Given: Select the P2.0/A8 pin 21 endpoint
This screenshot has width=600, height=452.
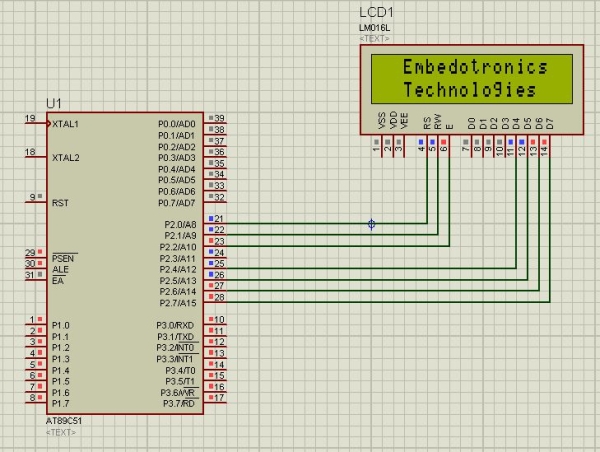Looking at the screenshot, I should [x=215, y=222].
